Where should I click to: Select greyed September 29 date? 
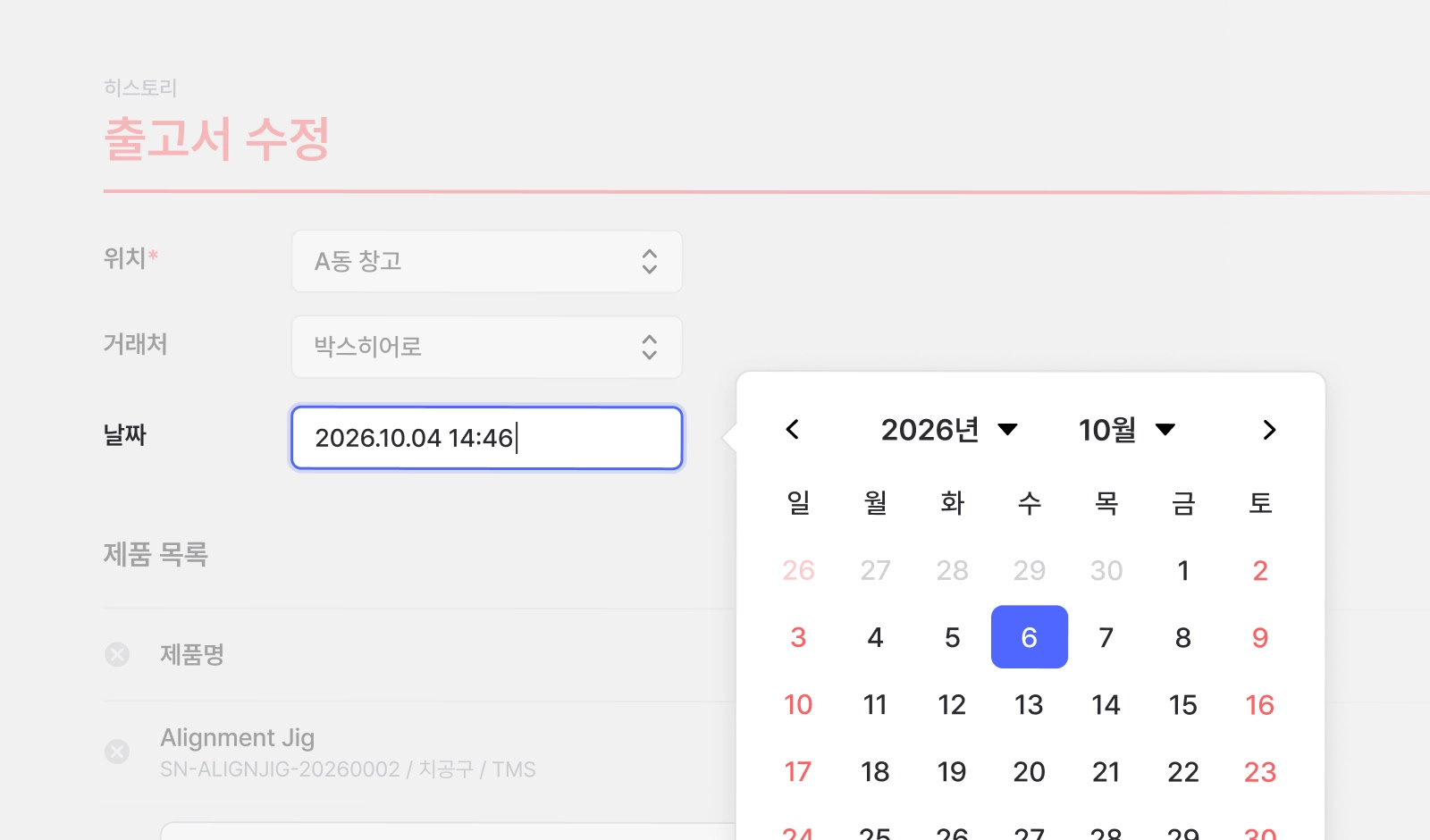pyautogui.click(x=1030, y=570)
